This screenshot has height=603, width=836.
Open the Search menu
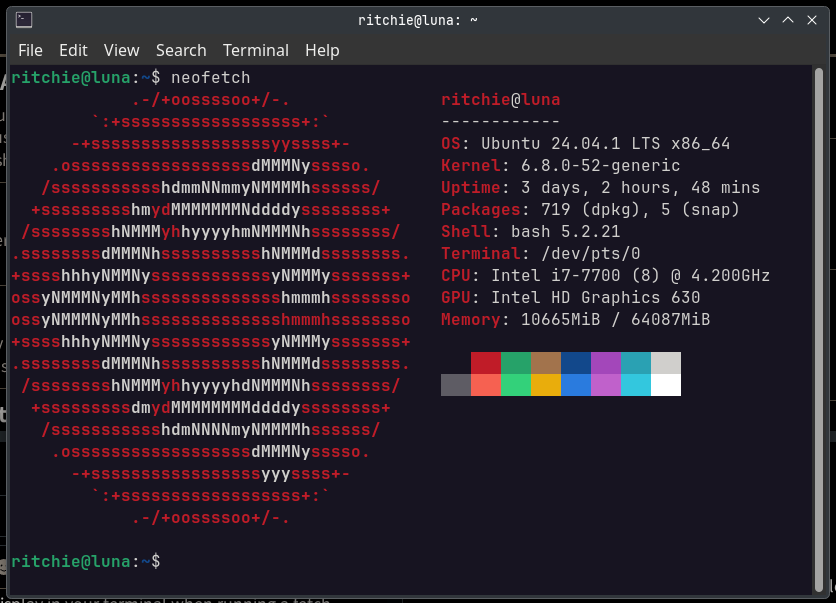click(181, 50)
